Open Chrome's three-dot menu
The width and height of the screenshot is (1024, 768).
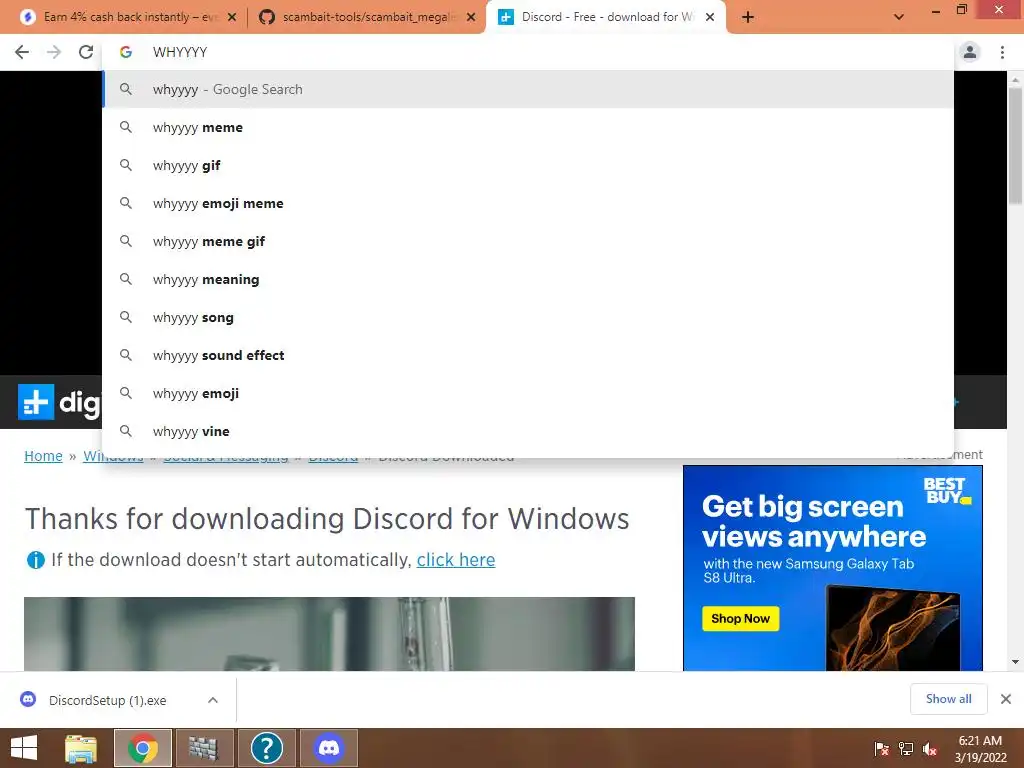(1002, 52)
